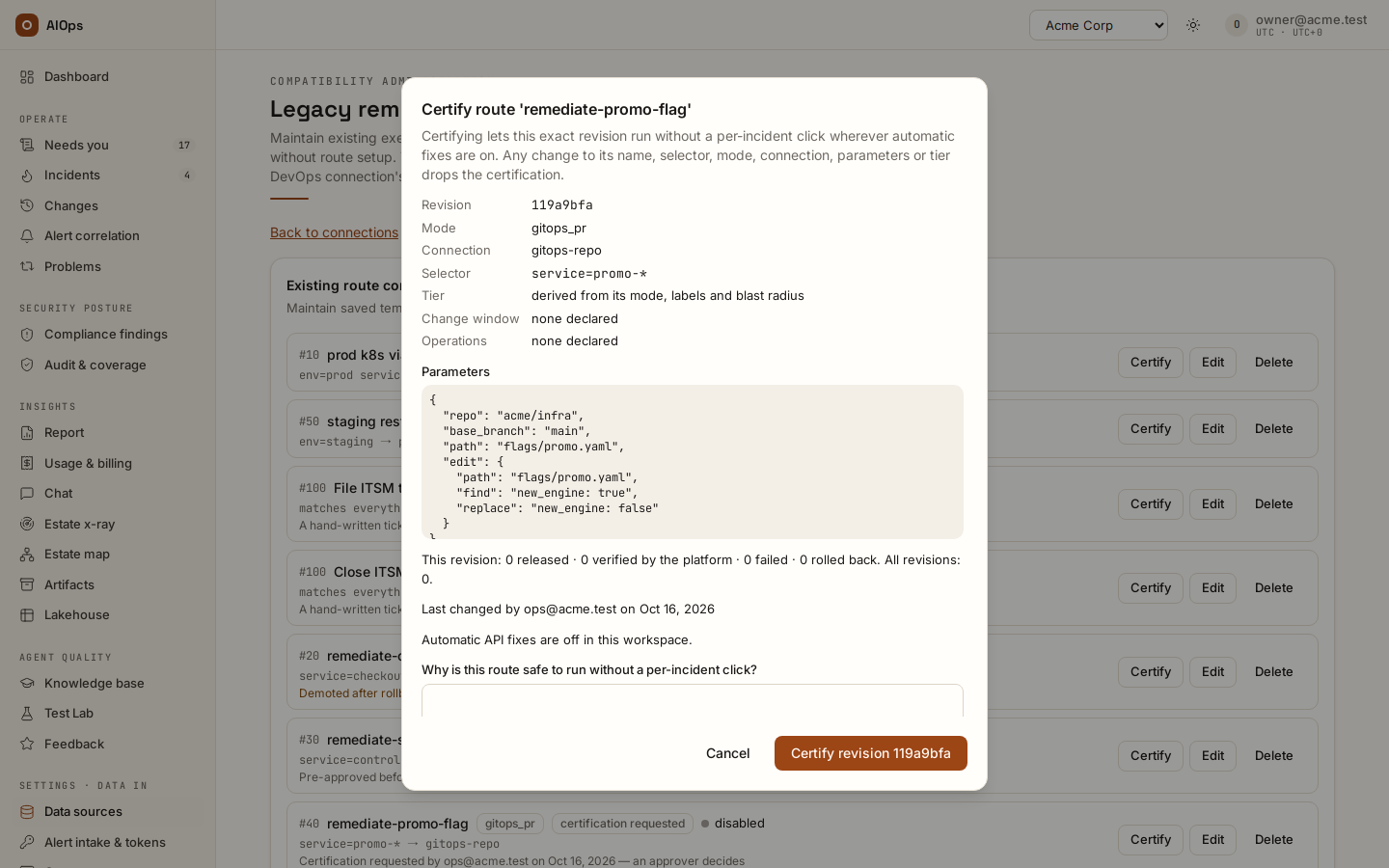
Task: Click Certify revision 119a9bfa button
Action: tap(871, 753)
